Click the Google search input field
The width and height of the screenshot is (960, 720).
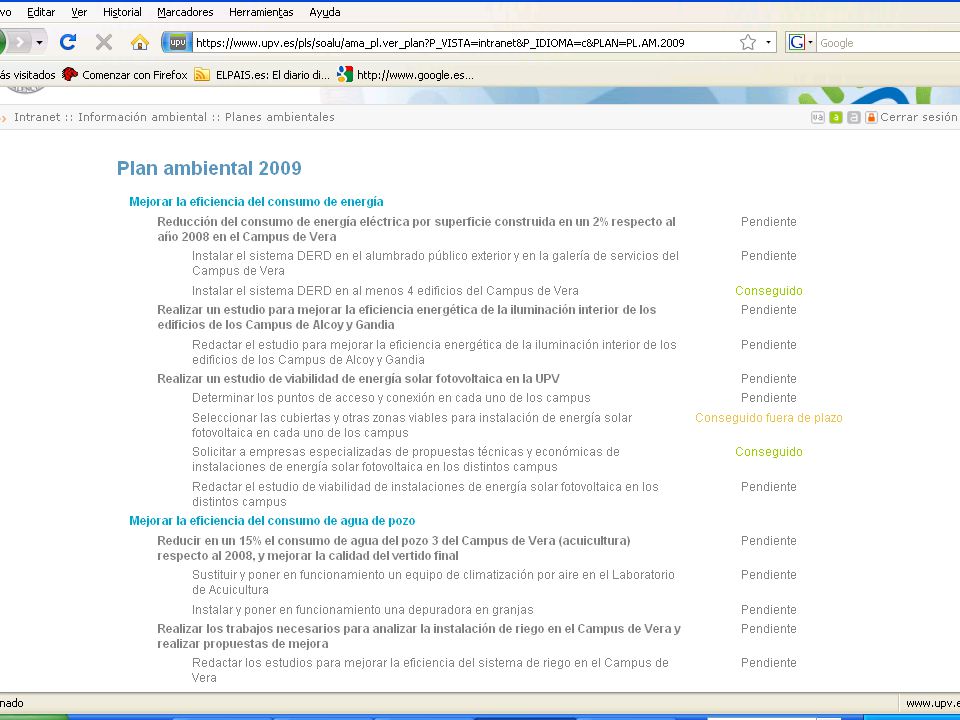(x=888, y=43)
